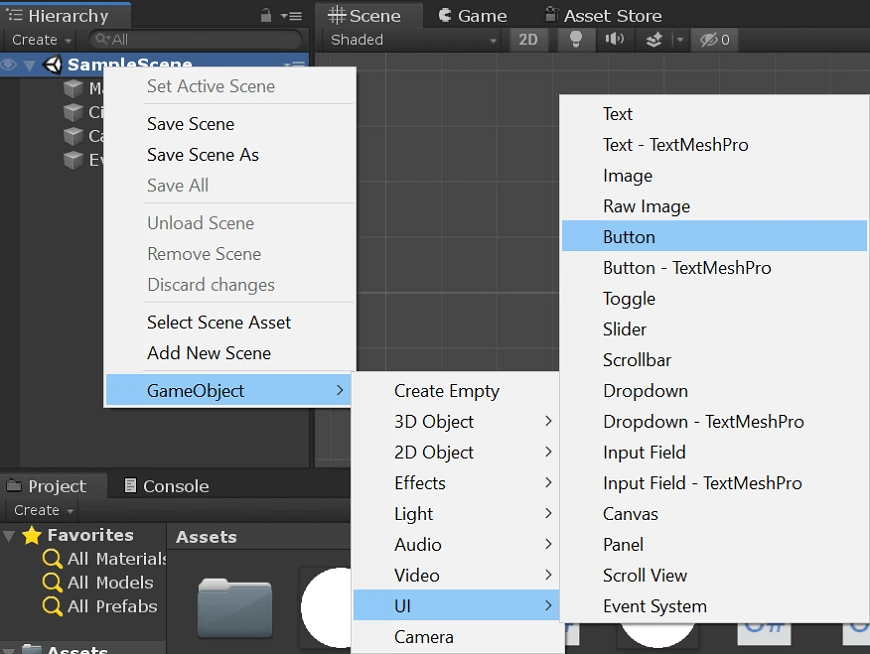This screenshot has width=870, height=654.
Task: Toggle 2D view mode
Action: click(x=528, y=40)
